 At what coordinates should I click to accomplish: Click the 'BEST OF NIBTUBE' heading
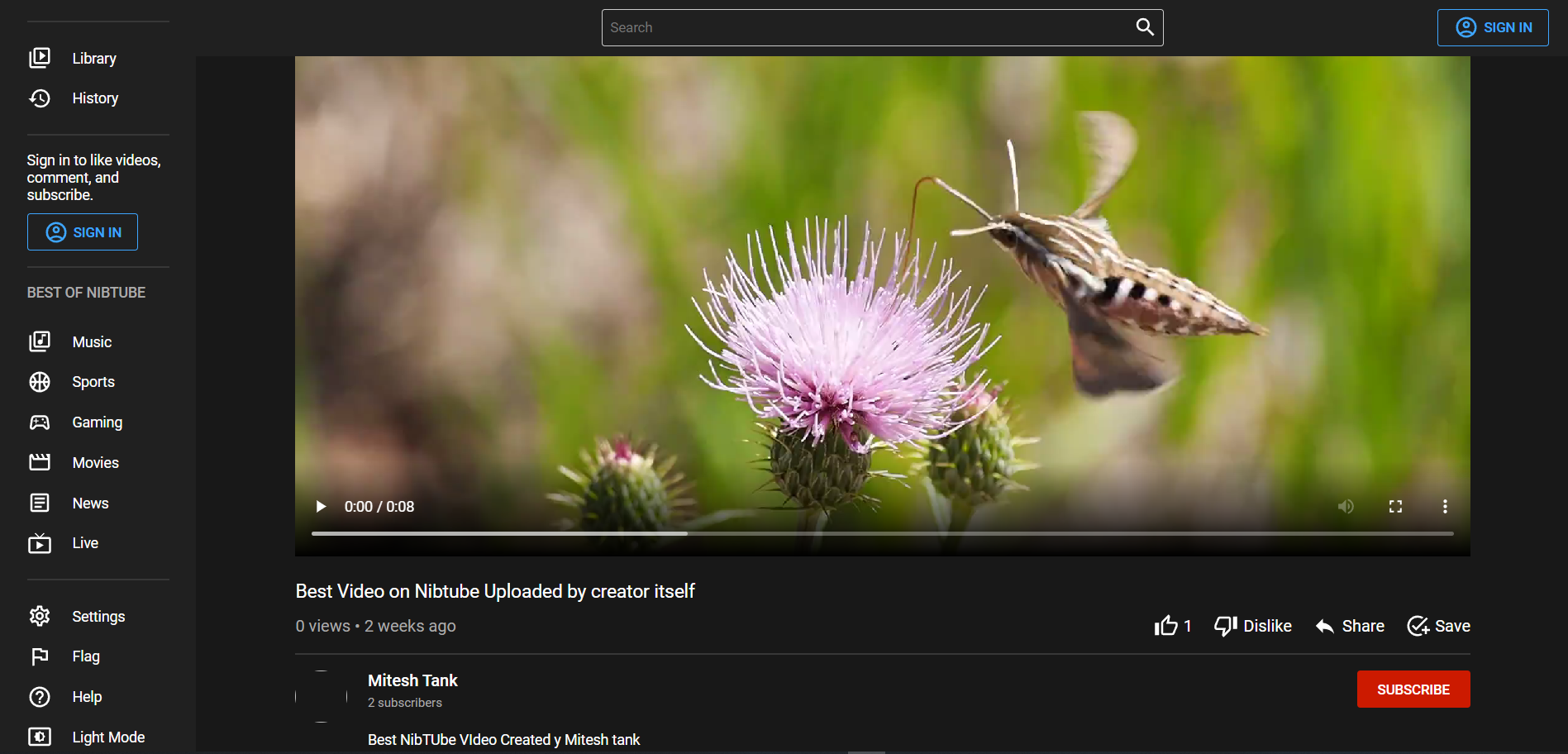[x=86, y=293]
